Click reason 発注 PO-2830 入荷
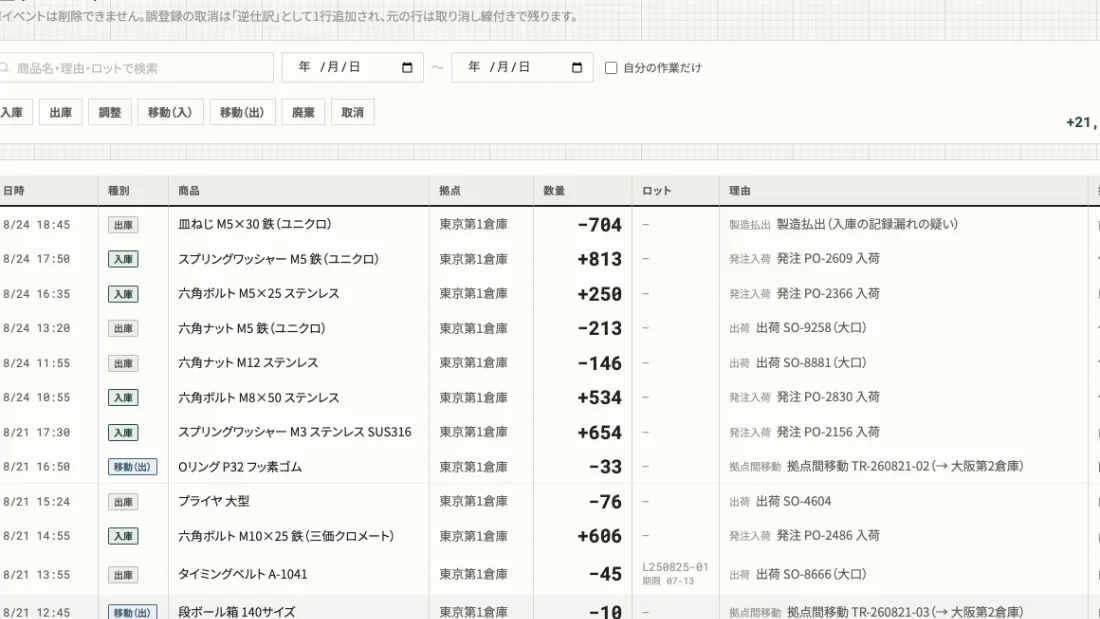This screenshot has width=1100, height=619. tap(828, 397)
